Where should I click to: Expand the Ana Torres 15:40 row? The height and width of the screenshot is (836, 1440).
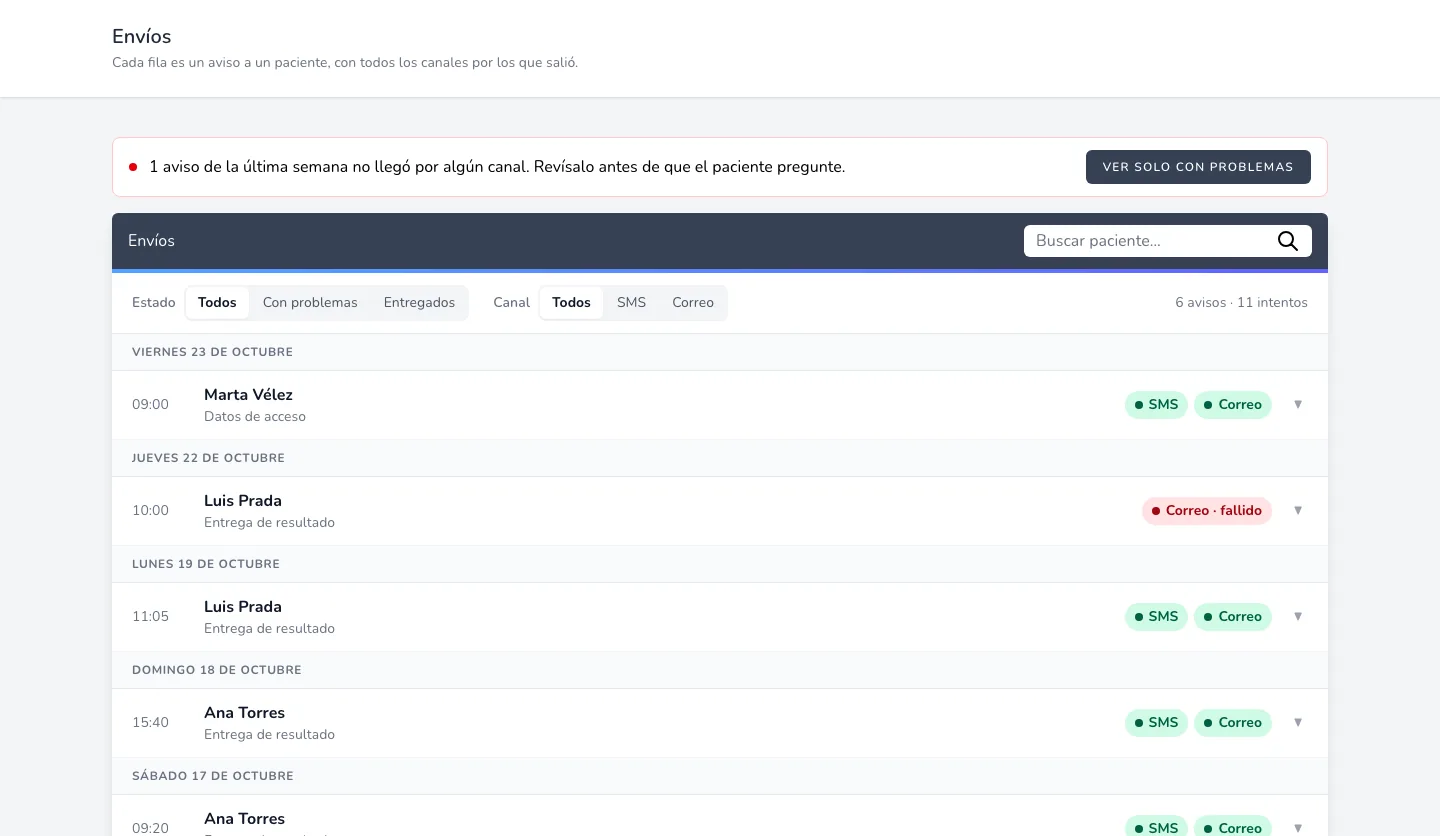pyautogui.click(x=1298, y=723)
